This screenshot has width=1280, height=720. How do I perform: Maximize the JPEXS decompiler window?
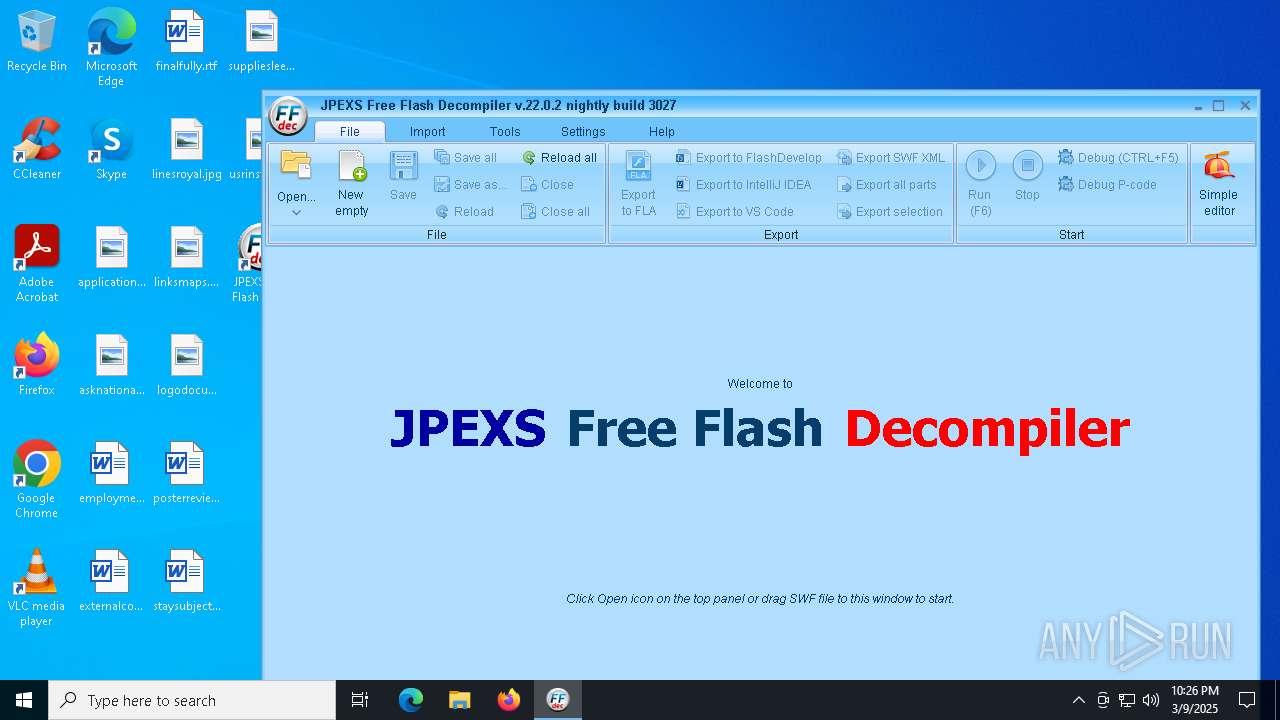click(1218, 105)
